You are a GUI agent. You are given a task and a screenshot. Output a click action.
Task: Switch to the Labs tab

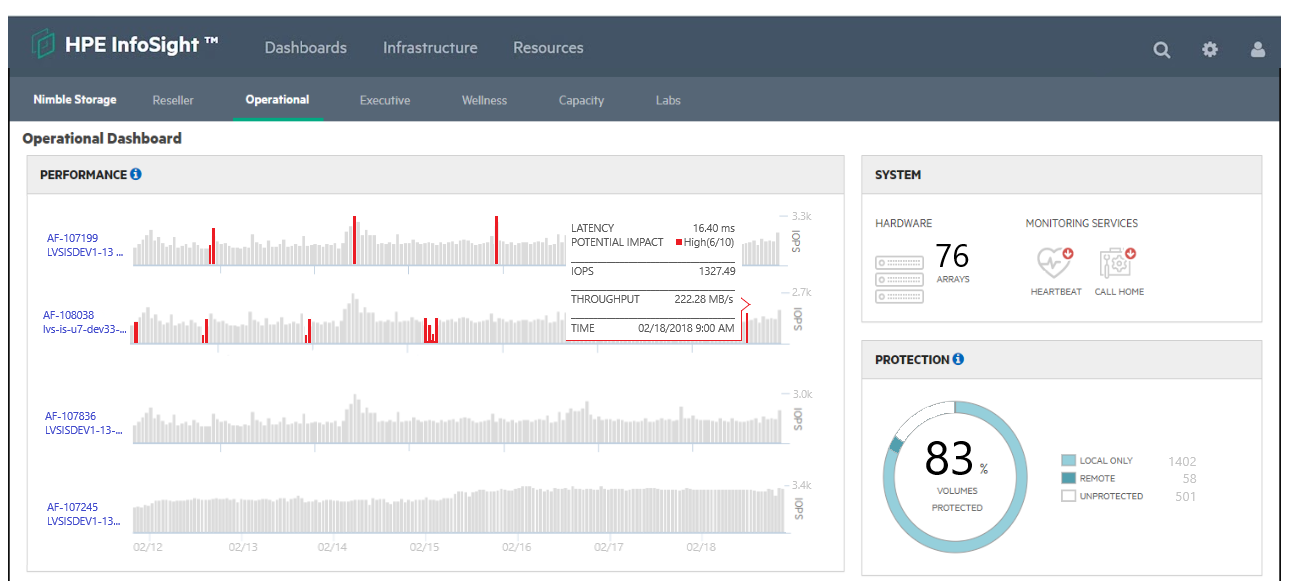coord(668,100)
